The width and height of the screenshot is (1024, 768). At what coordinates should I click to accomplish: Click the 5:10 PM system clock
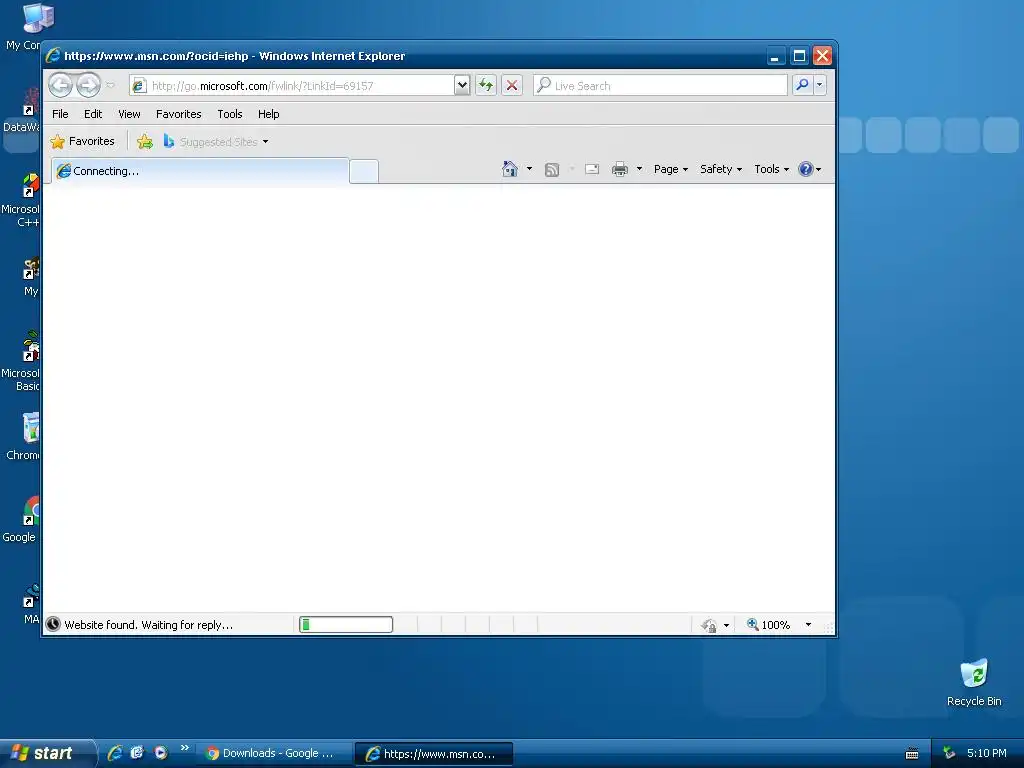tap(987, 753)
